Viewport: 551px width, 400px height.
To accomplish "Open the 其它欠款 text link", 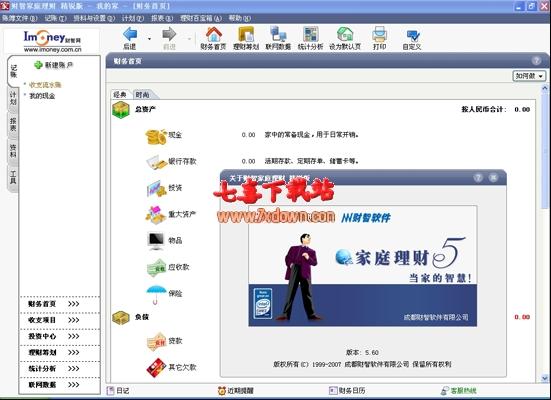I will [x=182, y=367].
